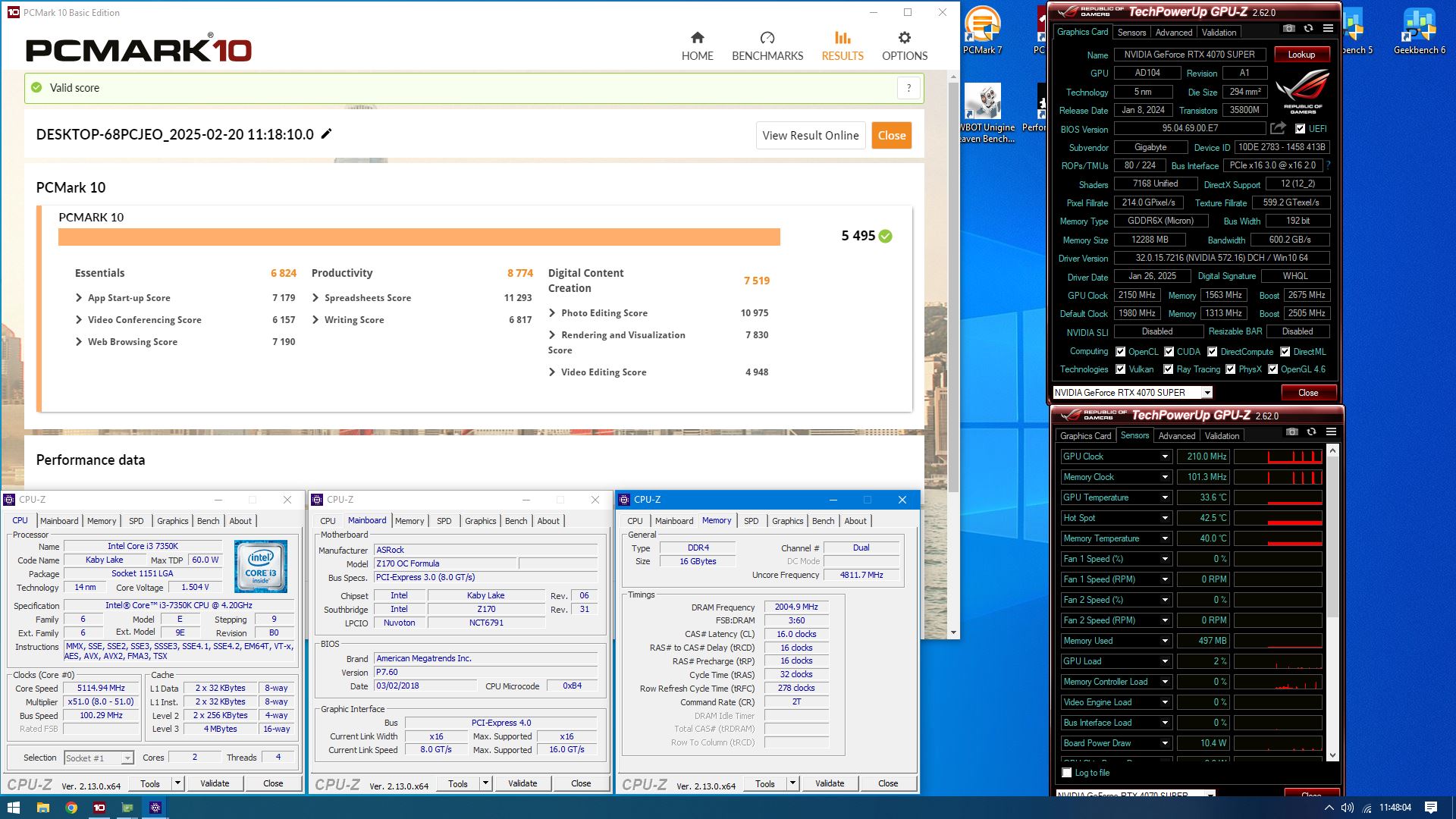Click the Lookup button in GPU-Z
The image size is (1456, 819).
point(1301,55)
